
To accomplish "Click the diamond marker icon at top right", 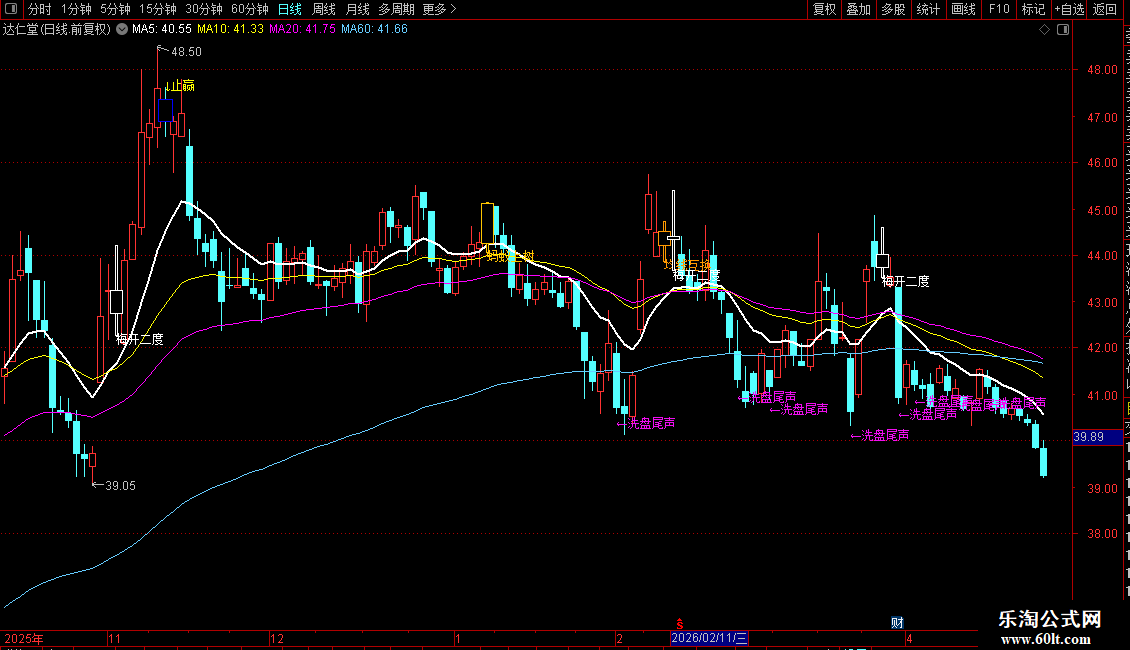I will pyautogui.click(x=1044, y=29).
